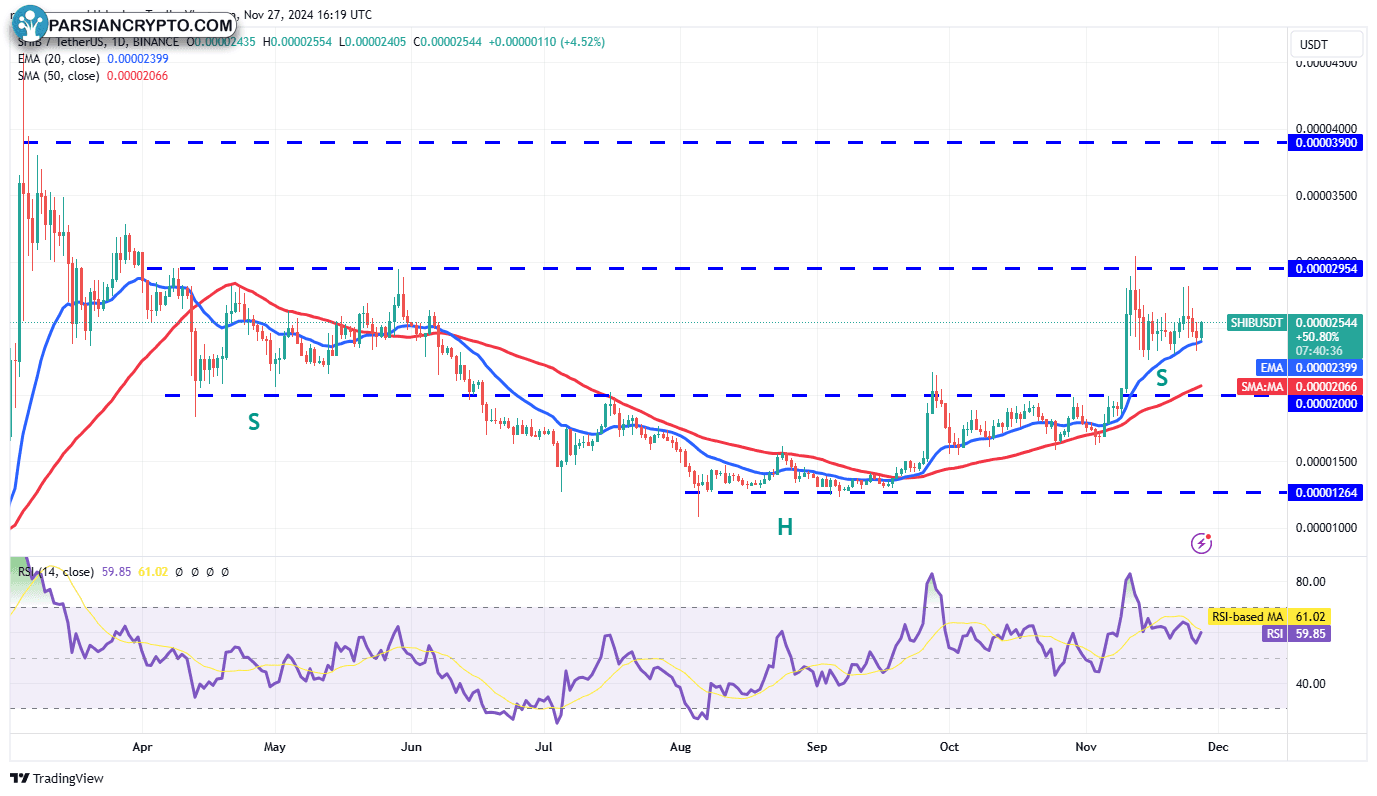Click the Aug label on time axis
The width and height of the screenshot is (1377, 796).
681,747
